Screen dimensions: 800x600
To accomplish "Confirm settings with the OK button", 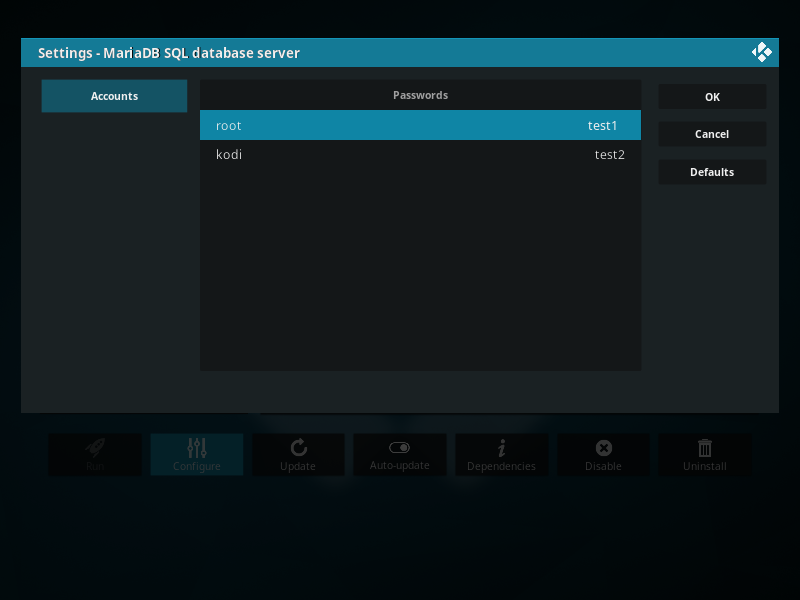I will pyautogui.click(x=712, y=97).
